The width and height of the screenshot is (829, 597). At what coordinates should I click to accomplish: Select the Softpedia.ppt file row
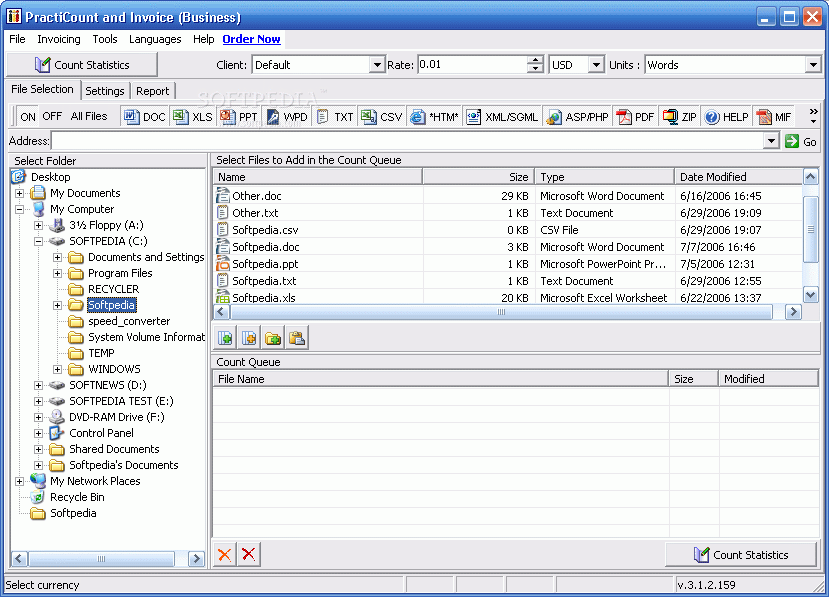click(x=508, y=264)
